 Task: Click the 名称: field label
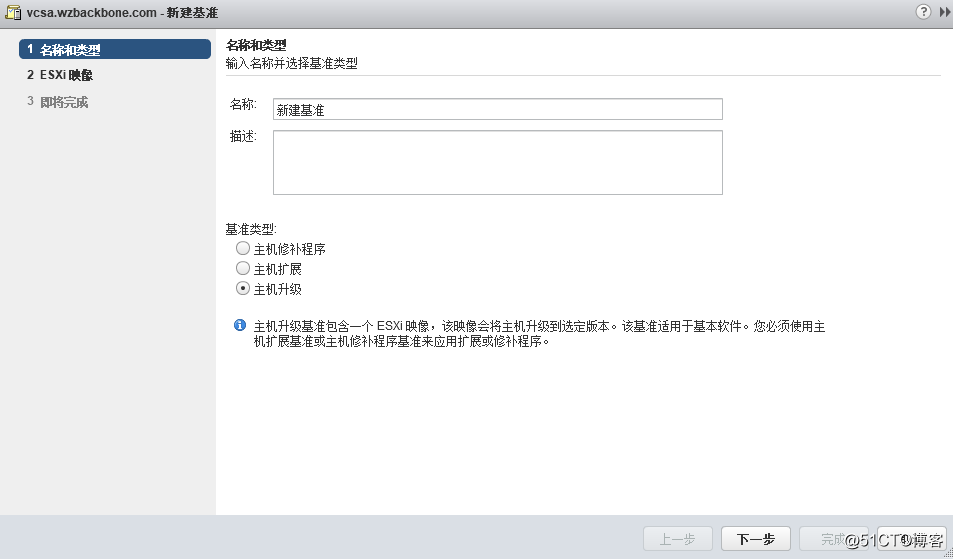point(243,105)
